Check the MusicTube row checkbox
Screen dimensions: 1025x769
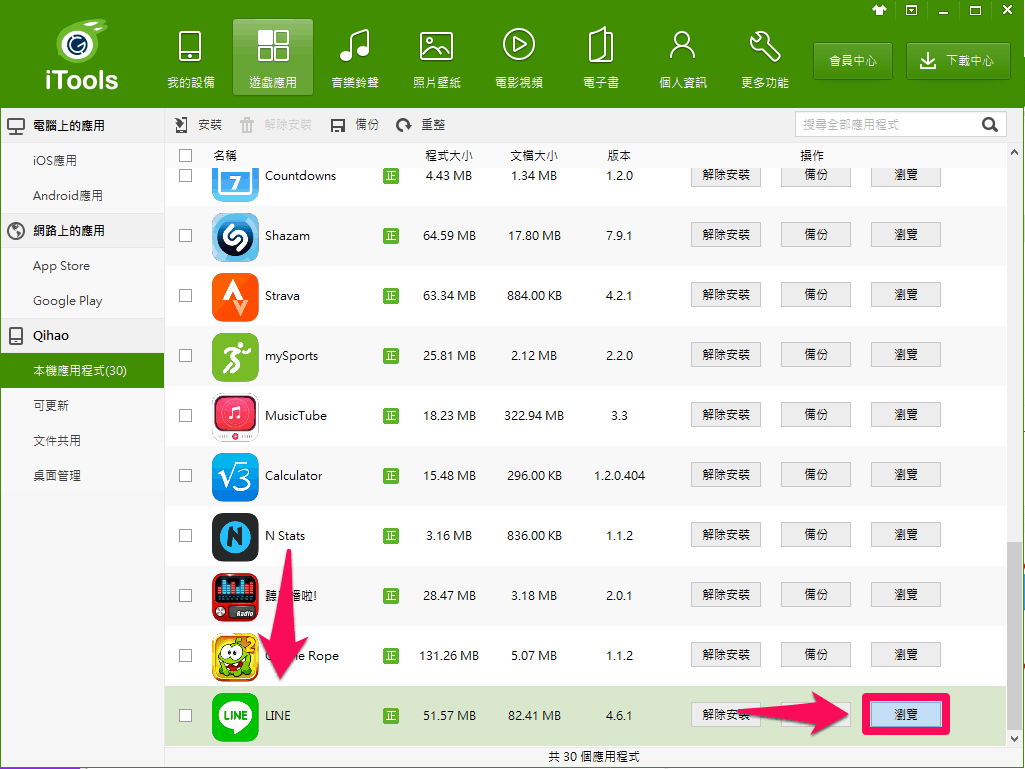click(x=186, y=416)
